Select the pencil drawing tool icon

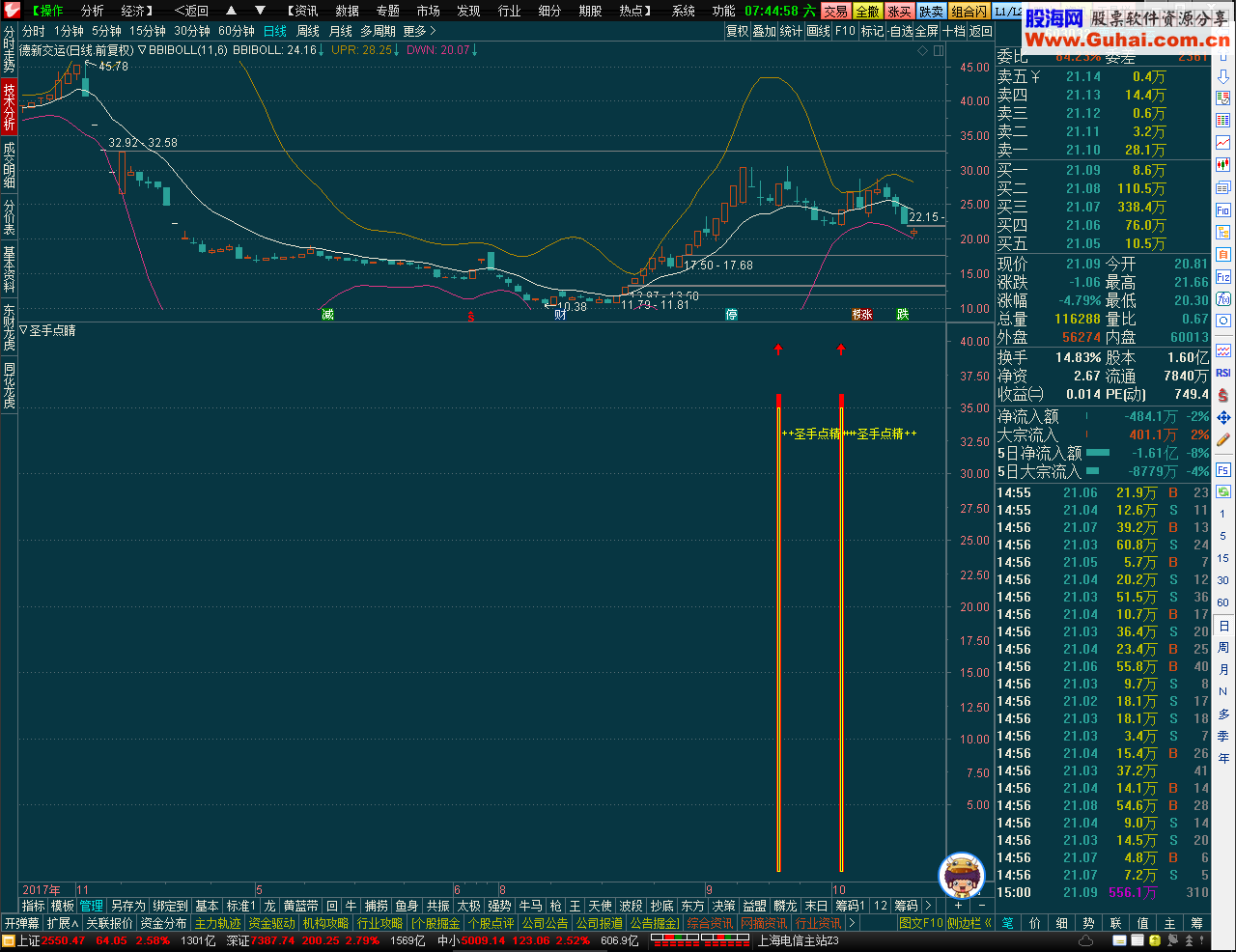tap(1223, 440)
